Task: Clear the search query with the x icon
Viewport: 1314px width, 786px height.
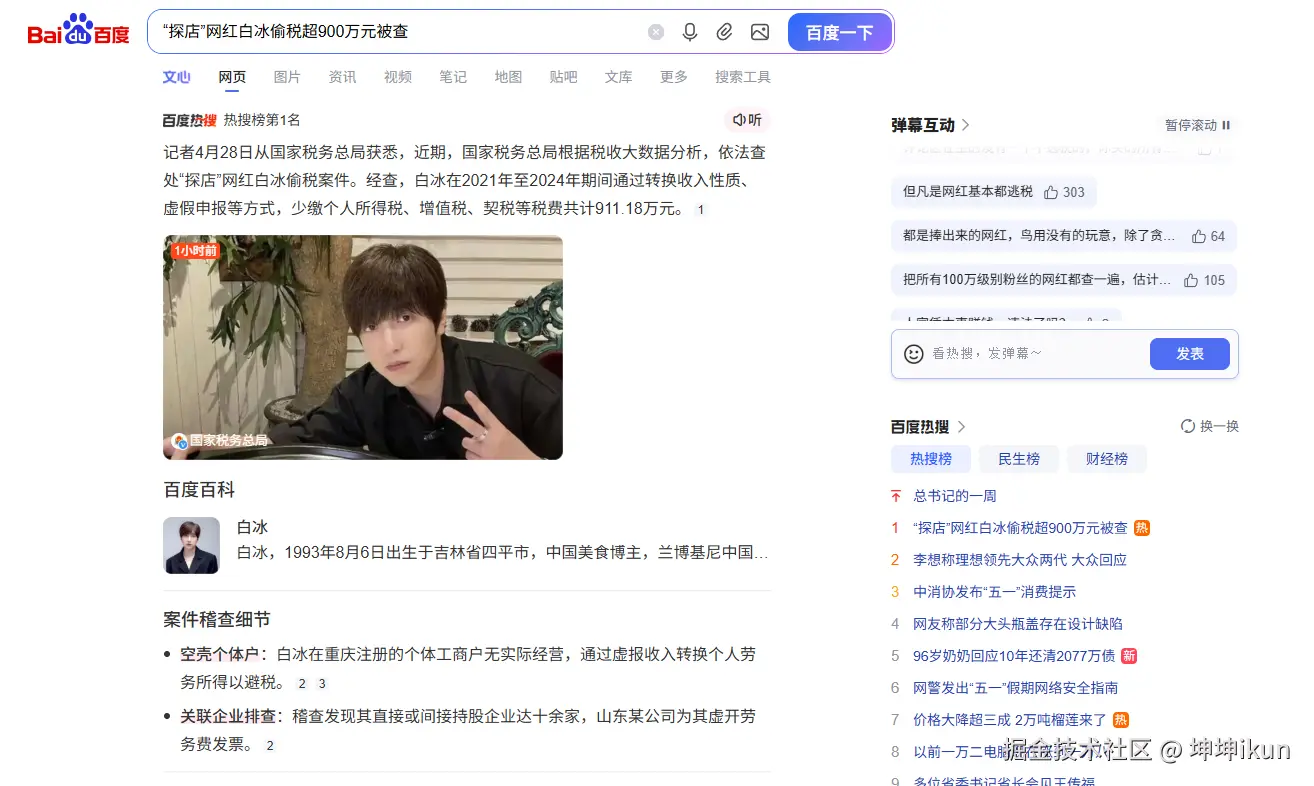Action: pyautogui.click(x=656, y=32)
